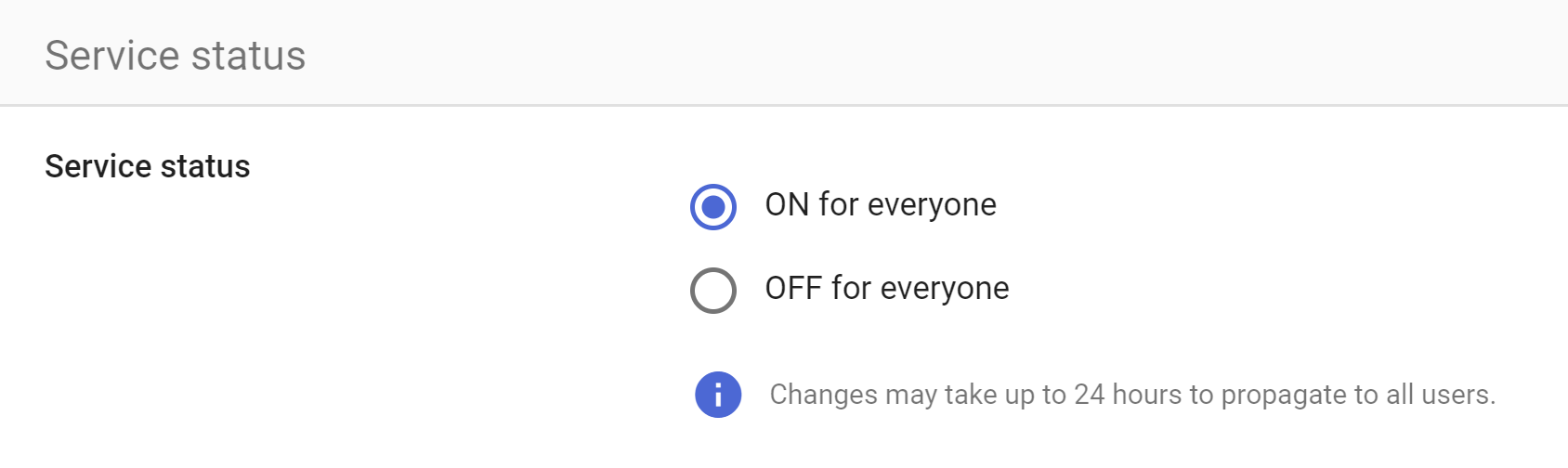Screen dimensions: 1568x468
Task: Enable the service using the ON option
Action: coord(713,206)
